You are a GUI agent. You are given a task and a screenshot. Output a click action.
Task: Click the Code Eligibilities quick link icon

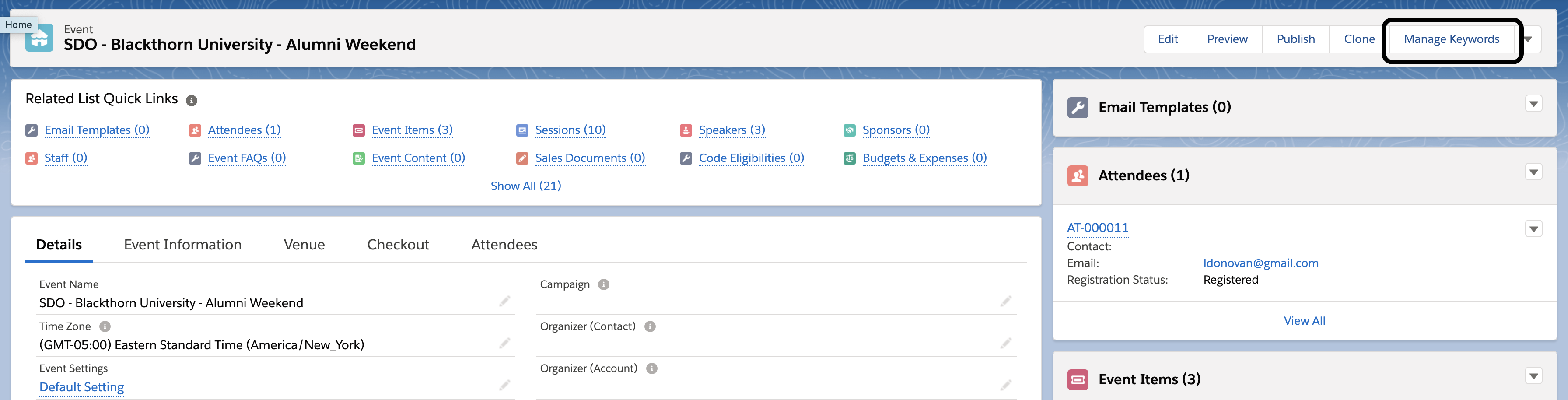click(x=686, y=158)
